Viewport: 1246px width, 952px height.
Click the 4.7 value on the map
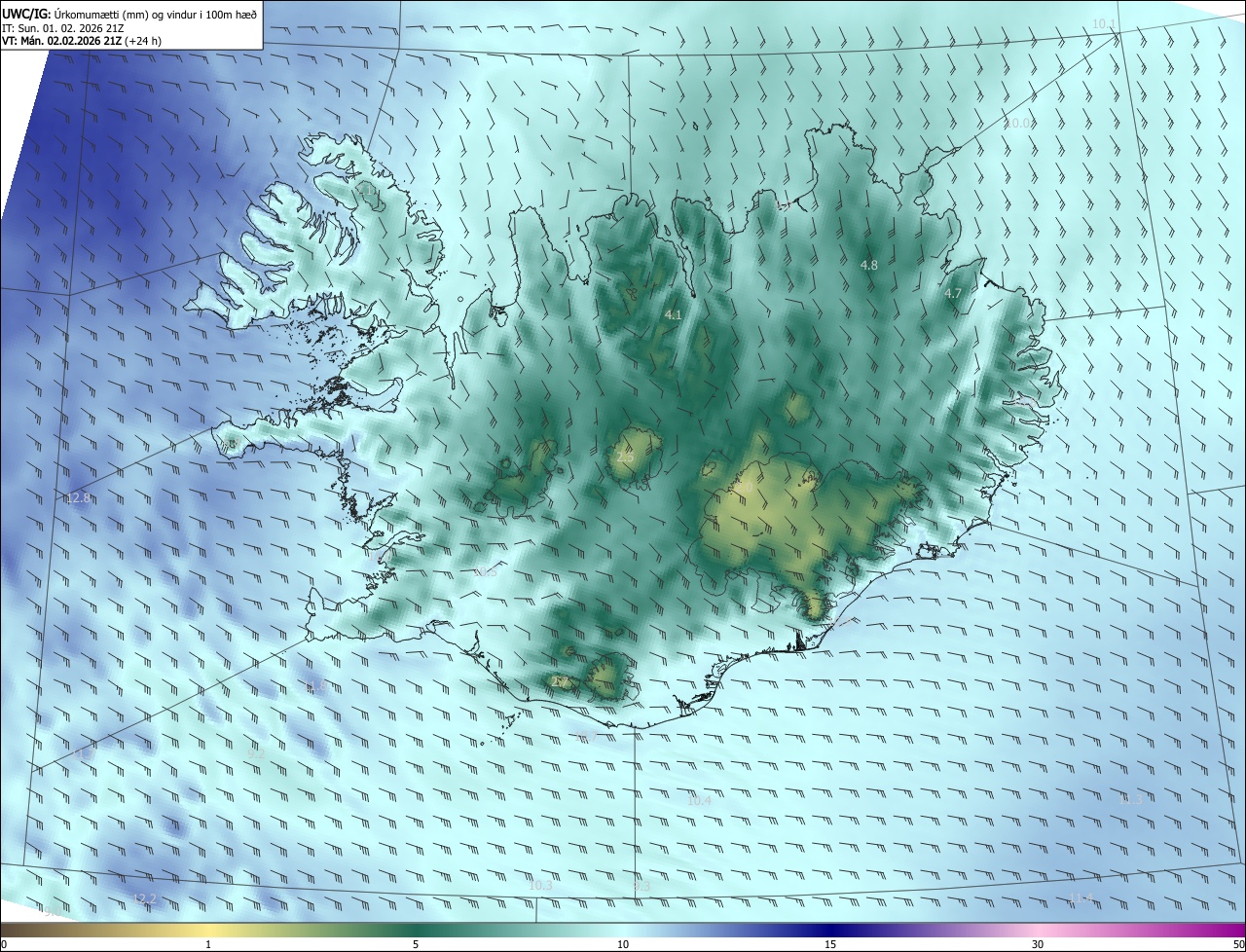point(953,293)
